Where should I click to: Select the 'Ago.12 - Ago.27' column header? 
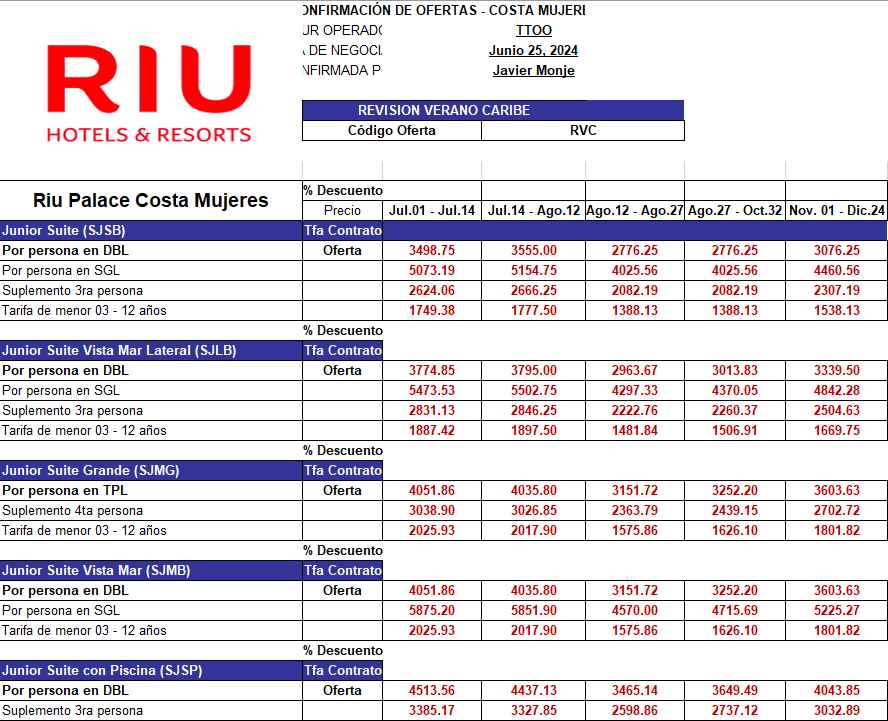coord(635,211)
